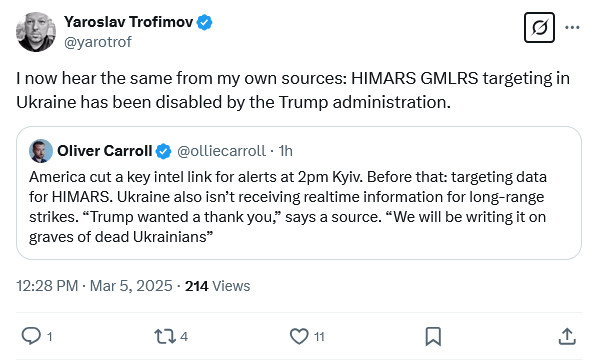Screen dimensions: 598x360
Task: Click the 1h timestamp on quoted post
Action: tap(285, 151)
